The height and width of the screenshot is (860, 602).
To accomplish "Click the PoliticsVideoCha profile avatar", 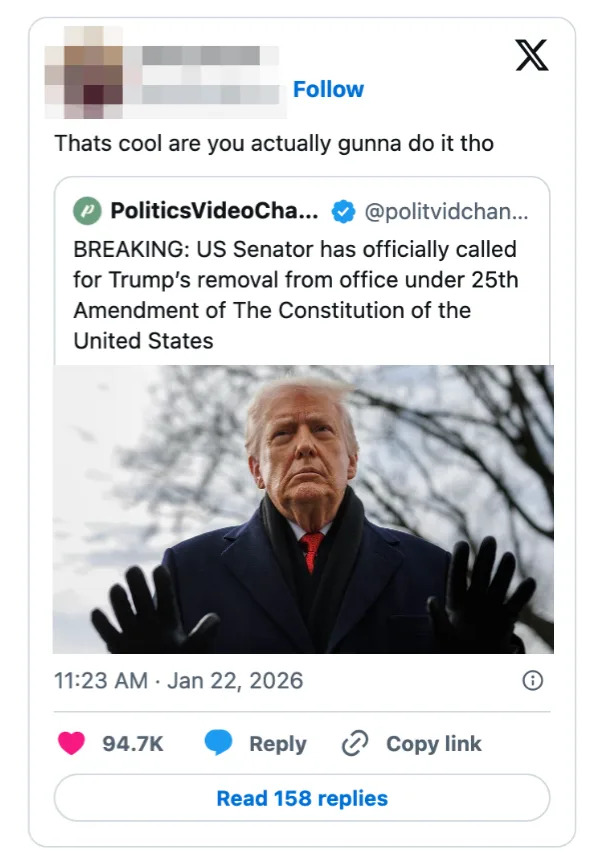I will [x=86, y=211].
